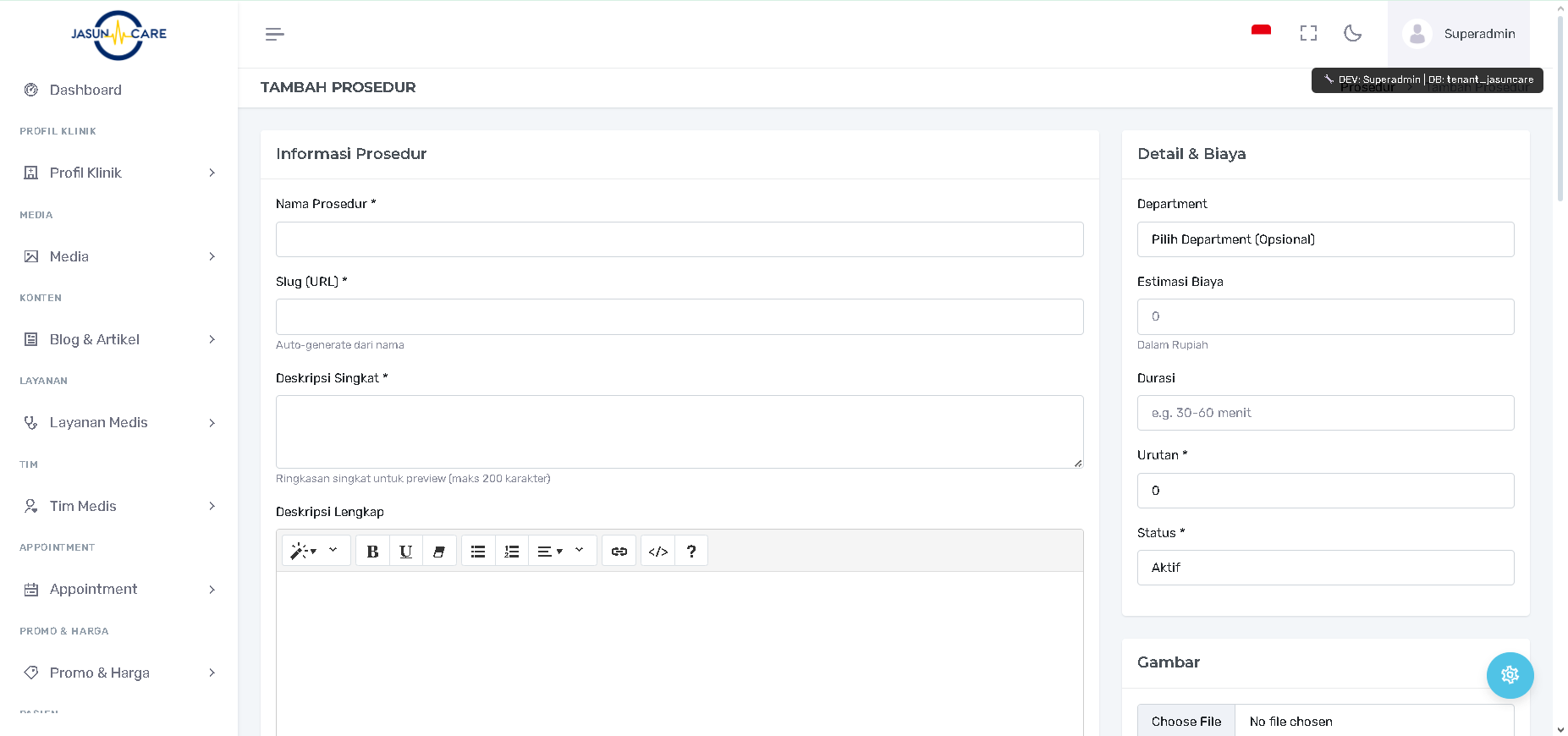This screenshot has width=1568, height=736.
Task: Open the Superadmin user menu
Action: [1459, 34]
